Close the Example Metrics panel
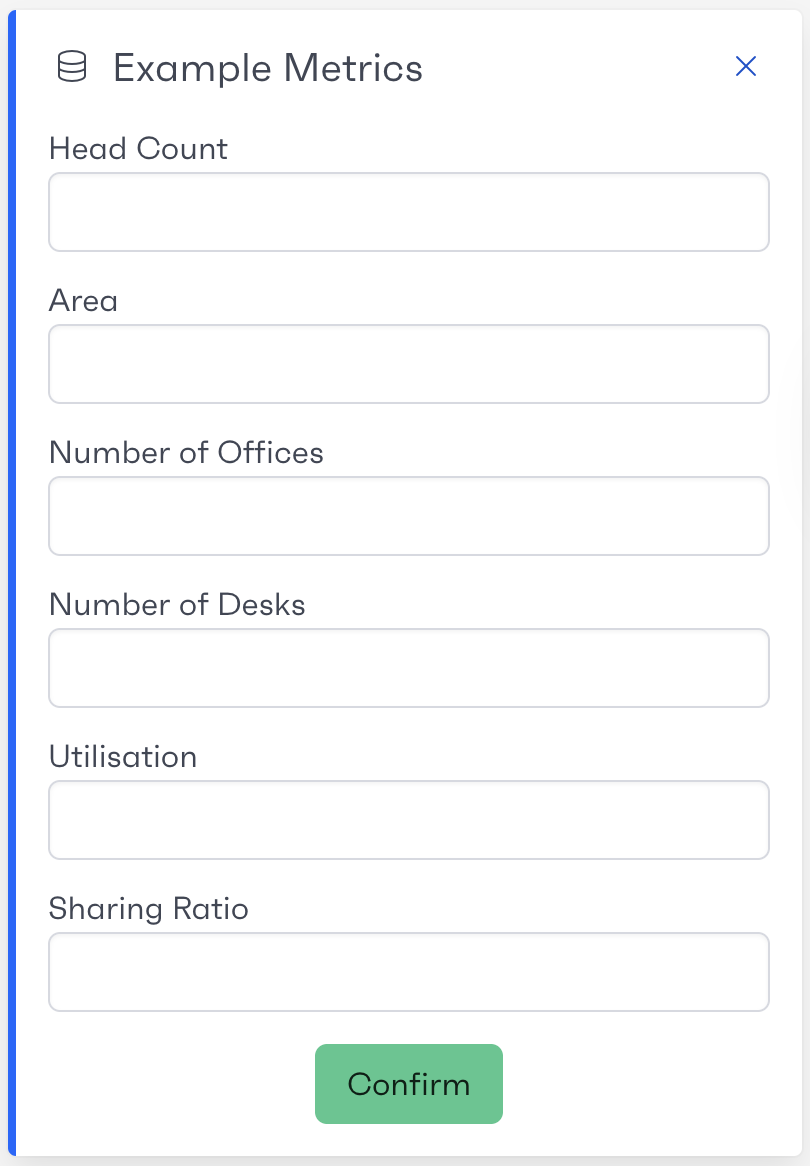 746,67
